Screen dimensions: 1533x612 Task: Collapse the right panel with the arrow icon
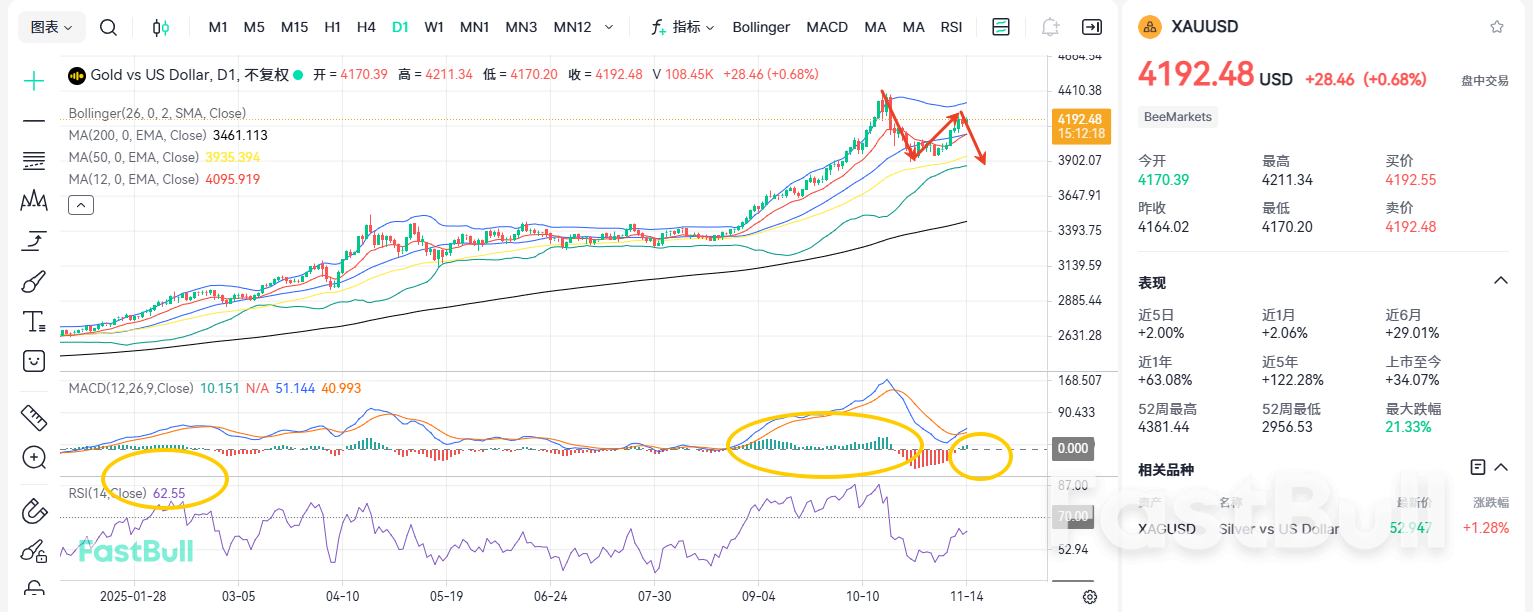click(1092, 27)
